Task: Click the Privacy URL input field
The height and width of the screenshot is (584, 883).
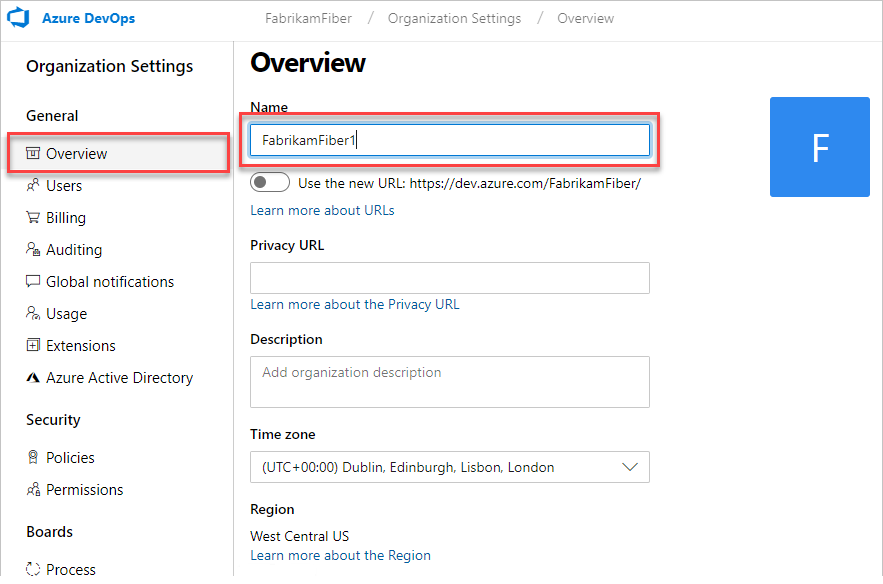Action: click(450, 278)
